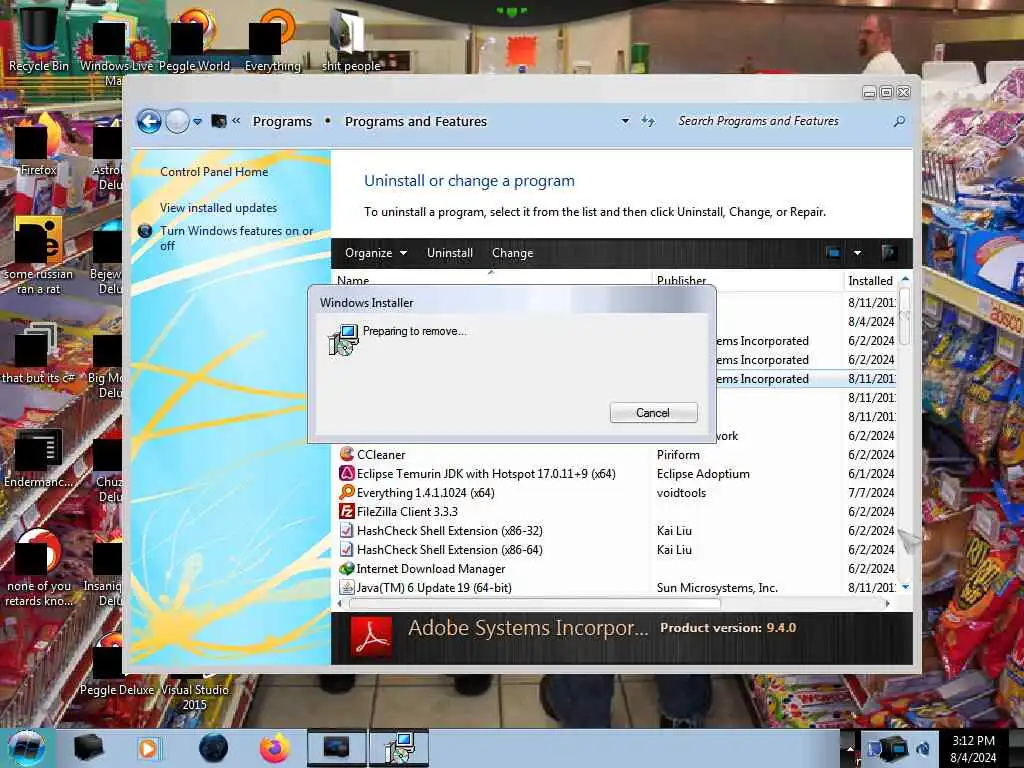Click the CCleaner program icon
This screenshot has height=768, width=1024.
click(347, 454)
